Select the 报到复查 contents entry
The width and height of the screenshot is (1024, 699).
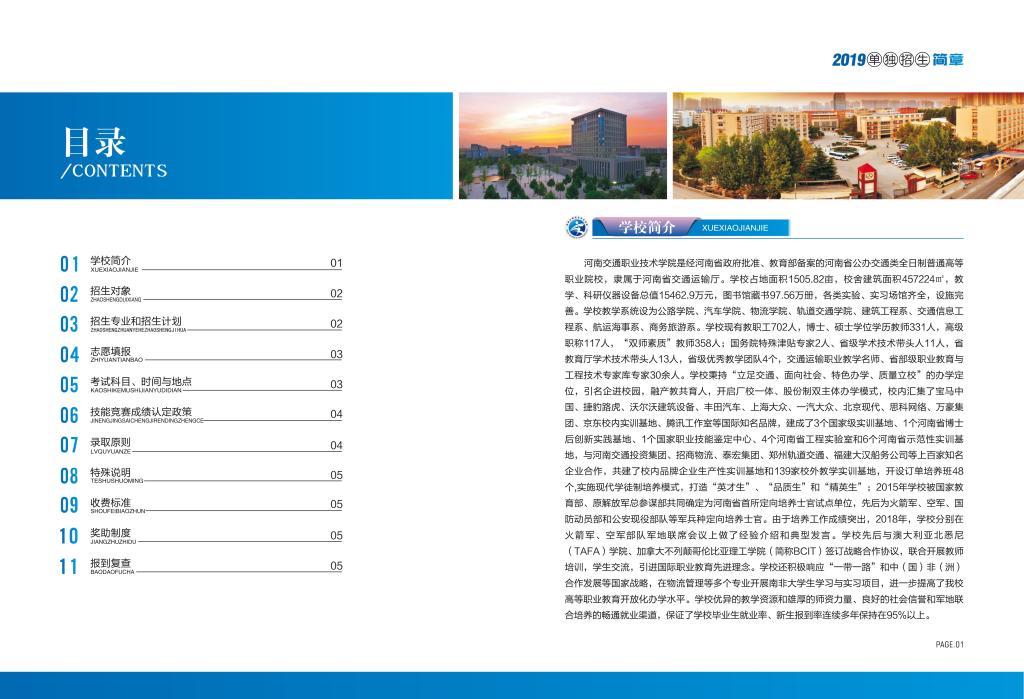click(x=110, y=564)
